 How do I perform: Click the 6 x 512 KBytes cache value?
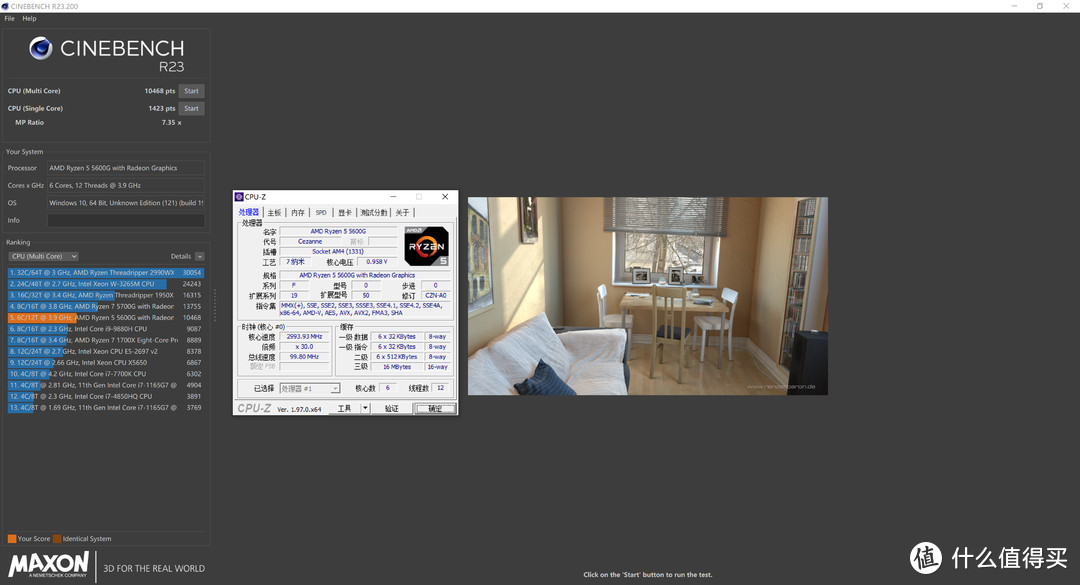(x=397, y=357)
